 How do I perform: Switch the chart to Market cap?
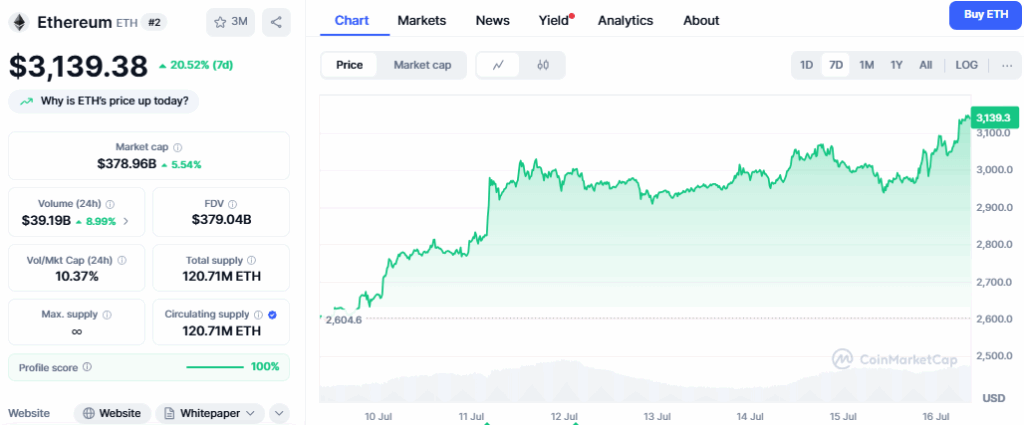[422, 65]
